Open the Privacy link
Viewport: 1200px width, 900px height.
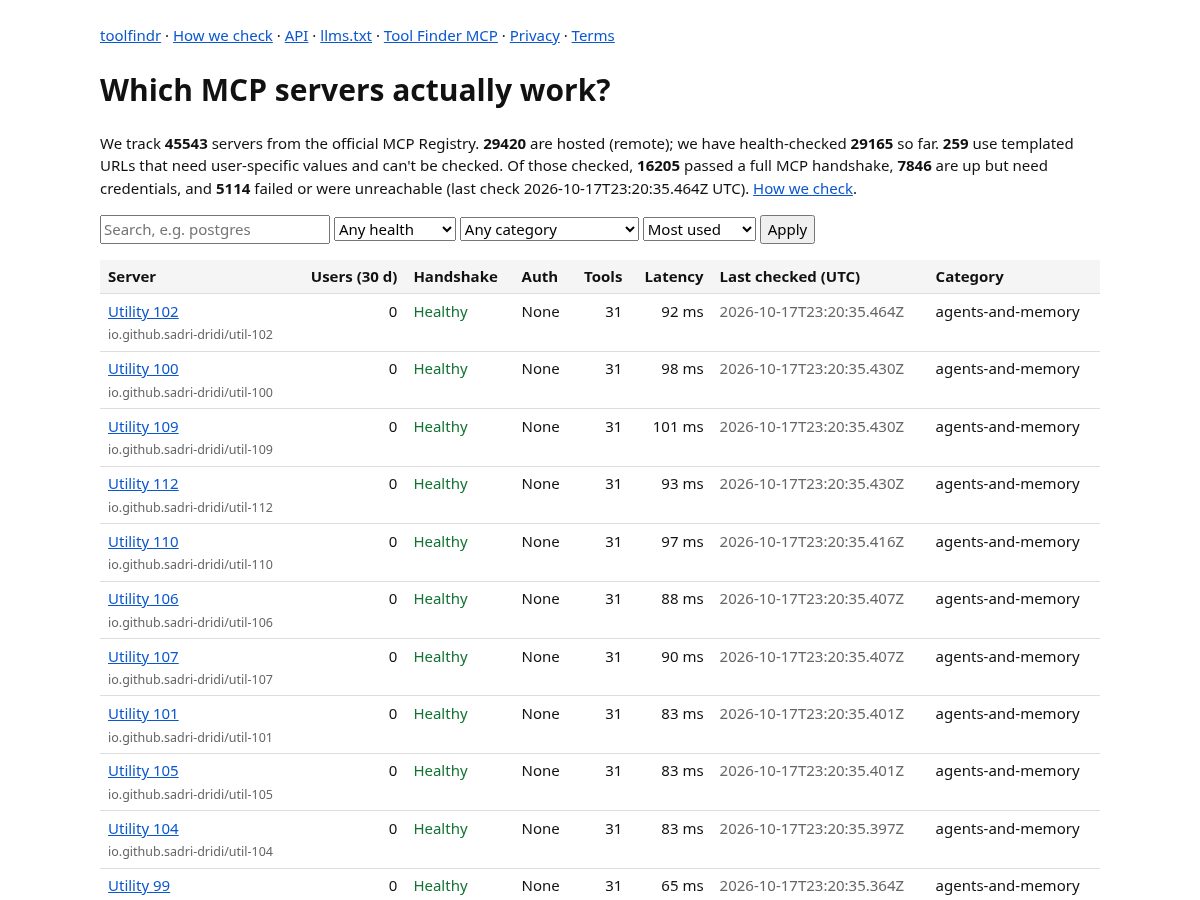click(535, 36)
